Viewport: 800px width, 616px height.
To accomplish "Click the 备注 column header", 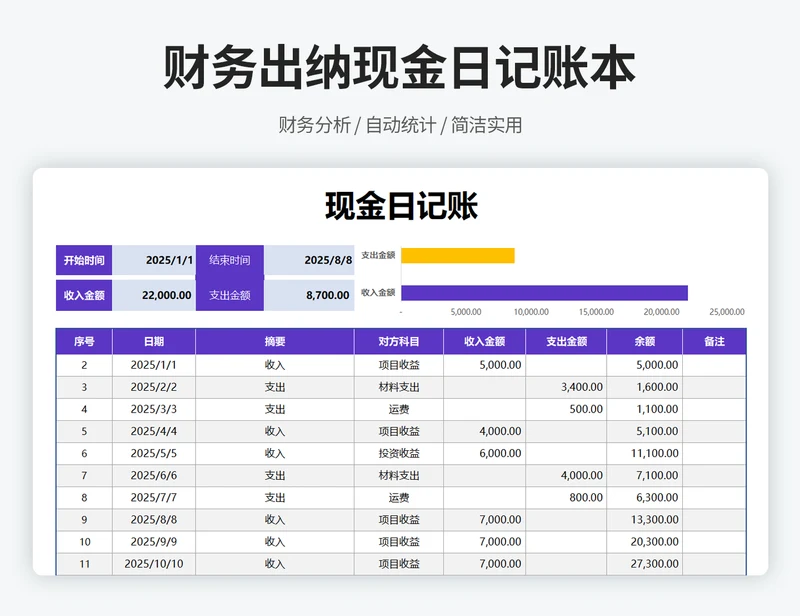I will [714, 341].
